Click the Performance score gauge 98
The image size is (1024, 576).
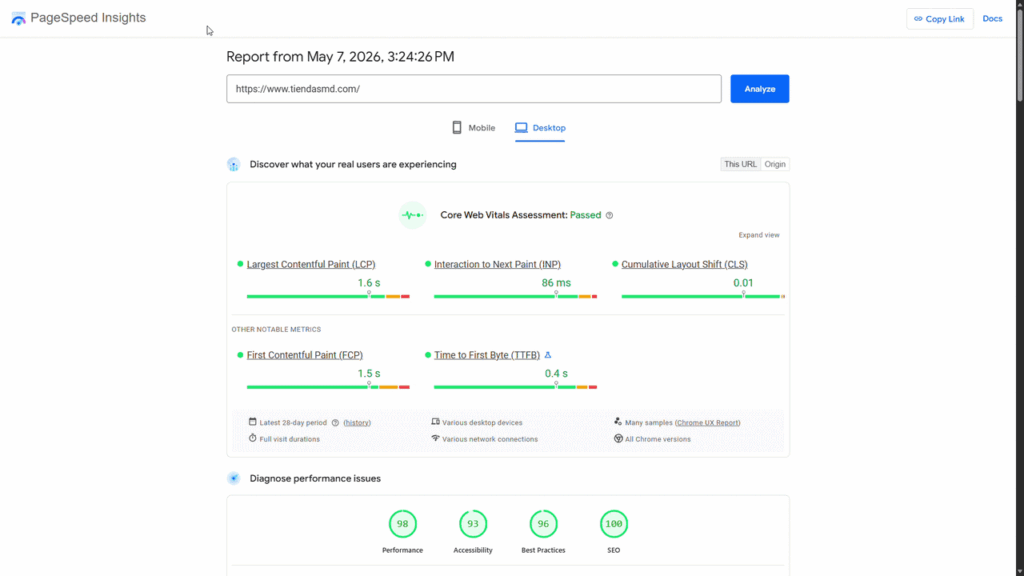402,524
